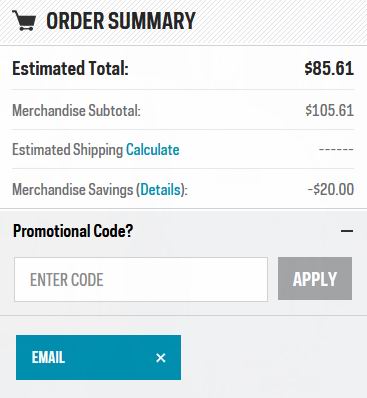
Task: Click the Estimated Shipping label text
Action: click(68, 150)
